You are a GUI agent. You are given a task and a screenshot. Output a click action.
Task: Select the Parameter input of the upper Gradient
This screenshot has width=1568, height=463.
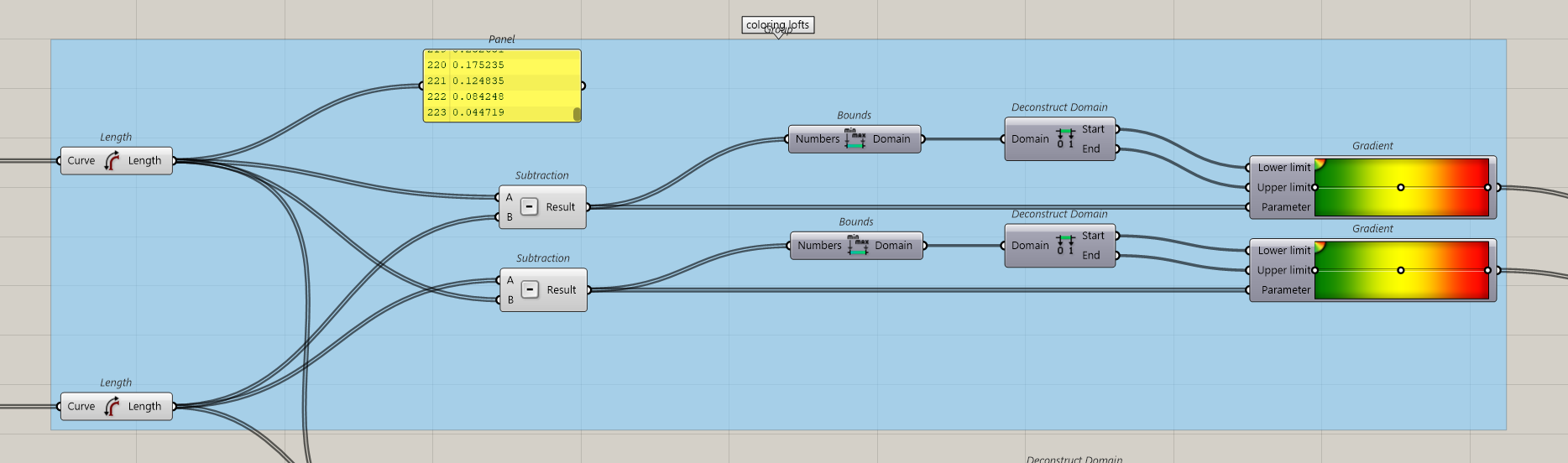click(x=1285, y=207)
